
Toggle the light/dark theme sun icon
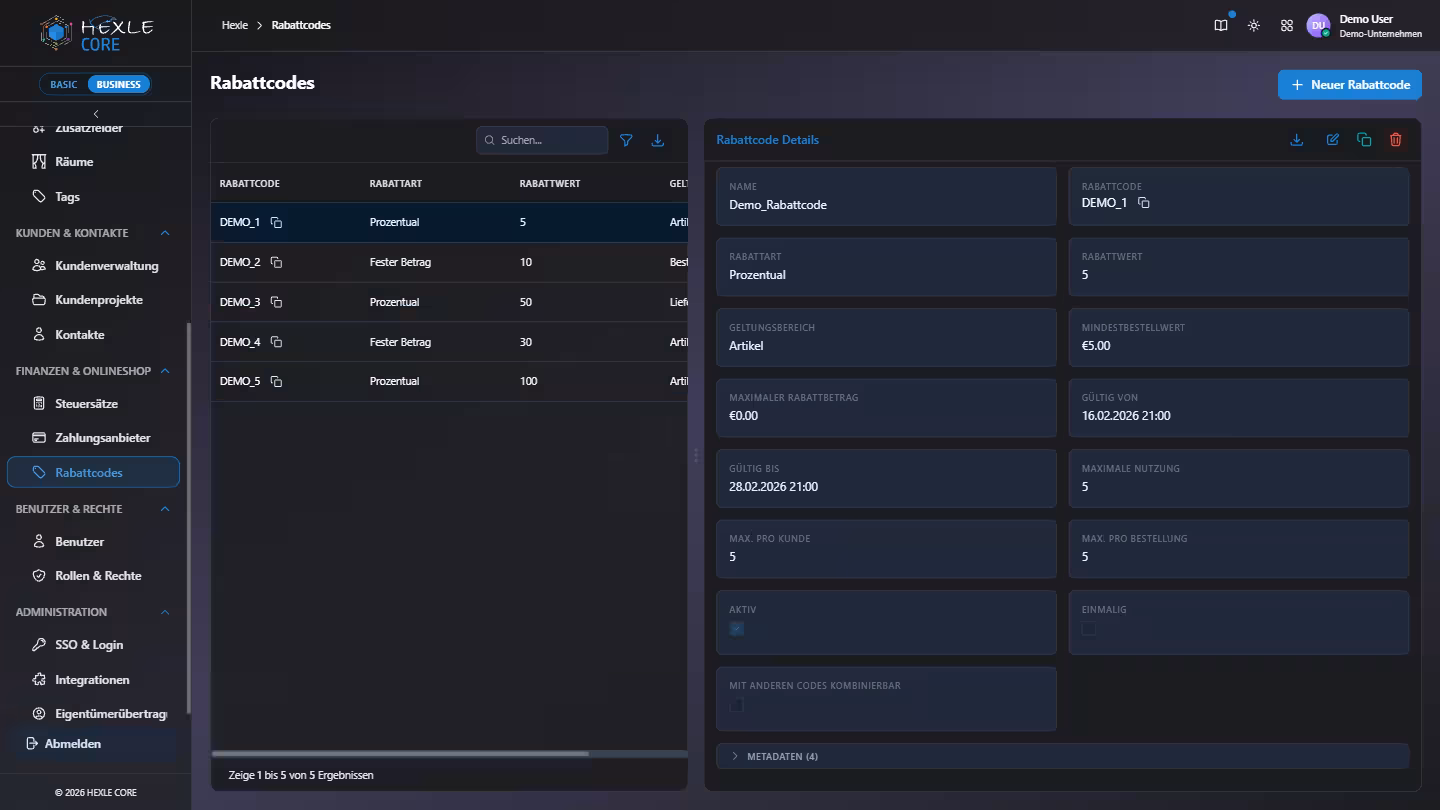pos(1254,26)
